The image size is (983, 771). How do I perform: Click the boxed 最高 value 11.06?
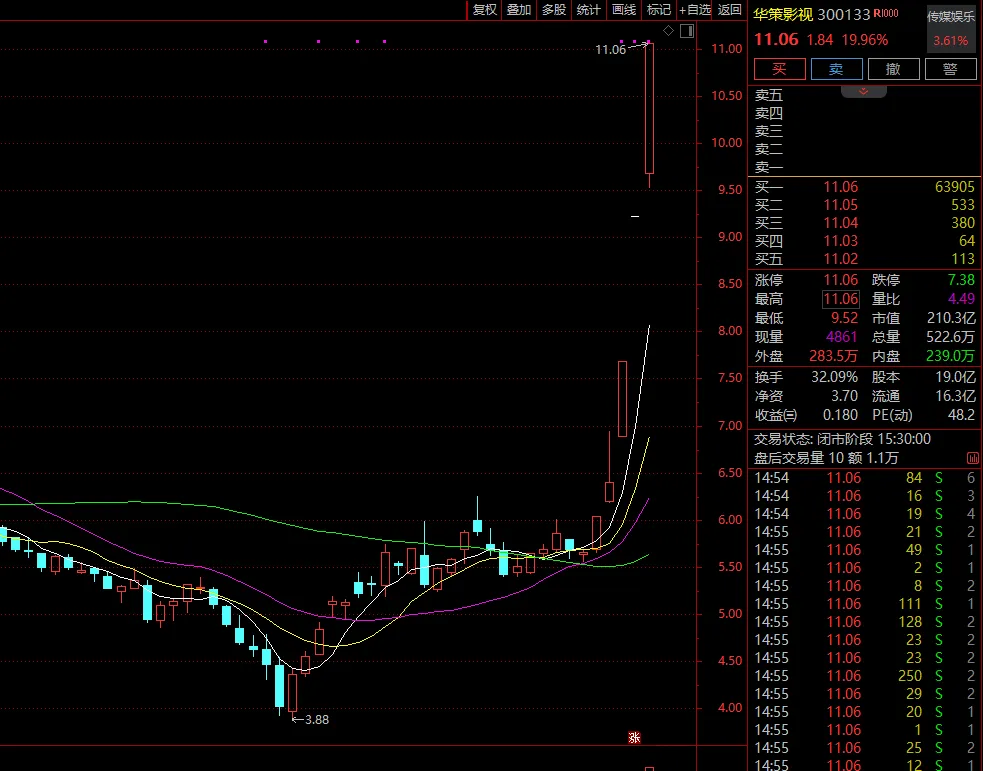tap(841, 299)
